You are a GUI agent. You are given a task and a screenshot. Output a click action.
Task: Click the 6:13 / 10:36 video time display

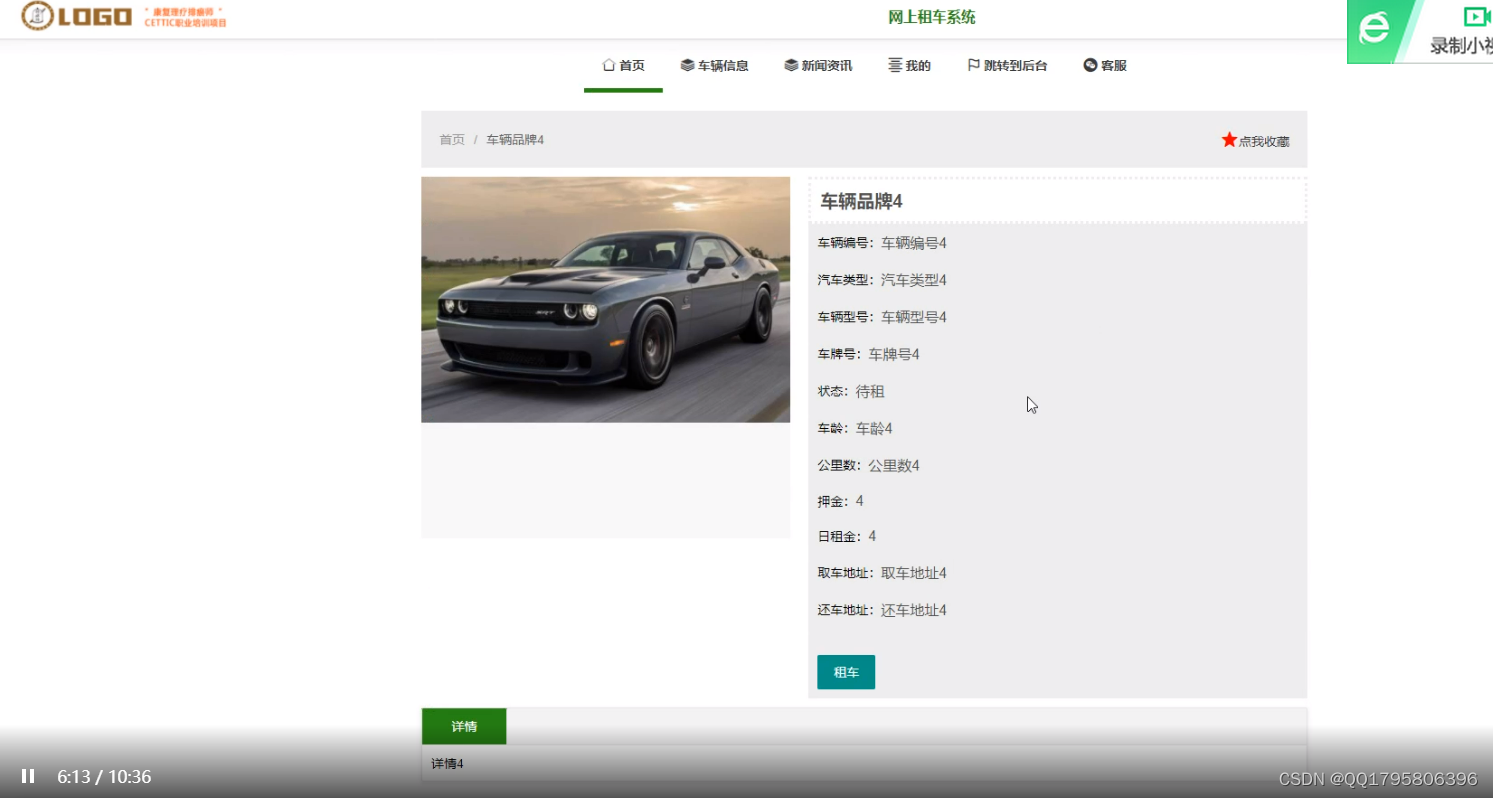[104, 776]
